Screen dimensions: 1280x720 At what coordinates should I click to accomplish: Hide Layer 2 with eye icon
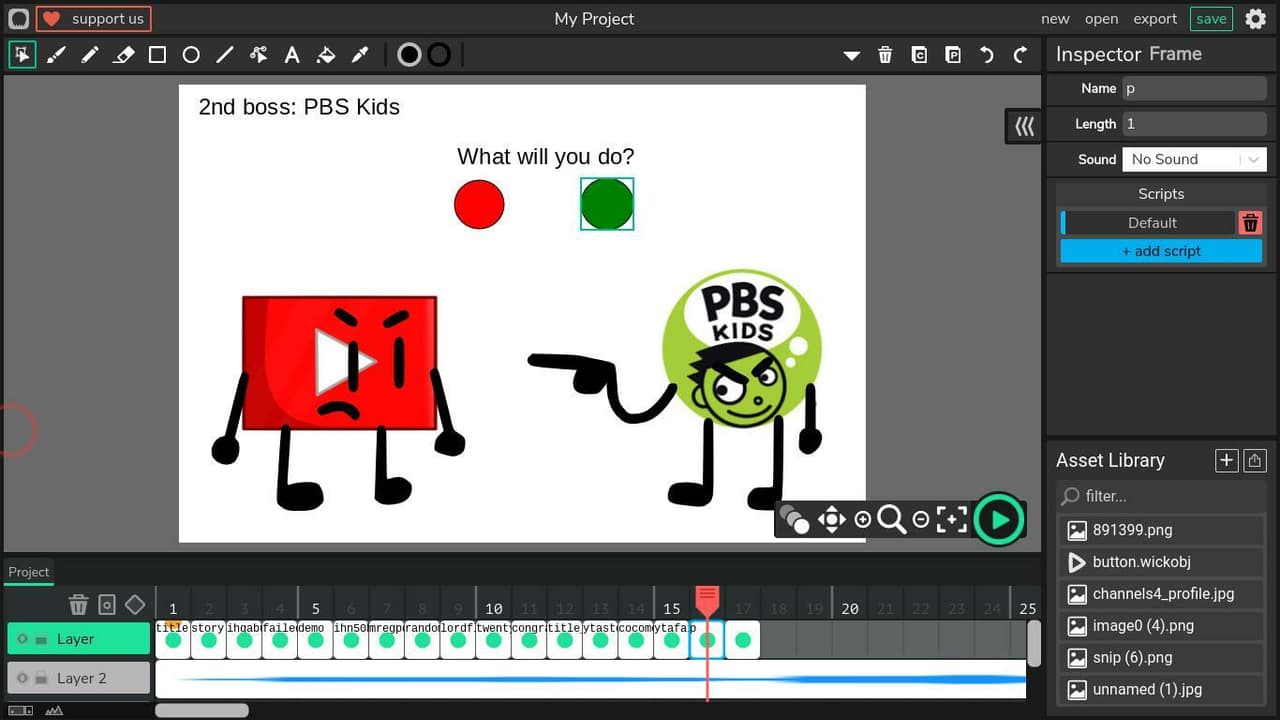22,678
